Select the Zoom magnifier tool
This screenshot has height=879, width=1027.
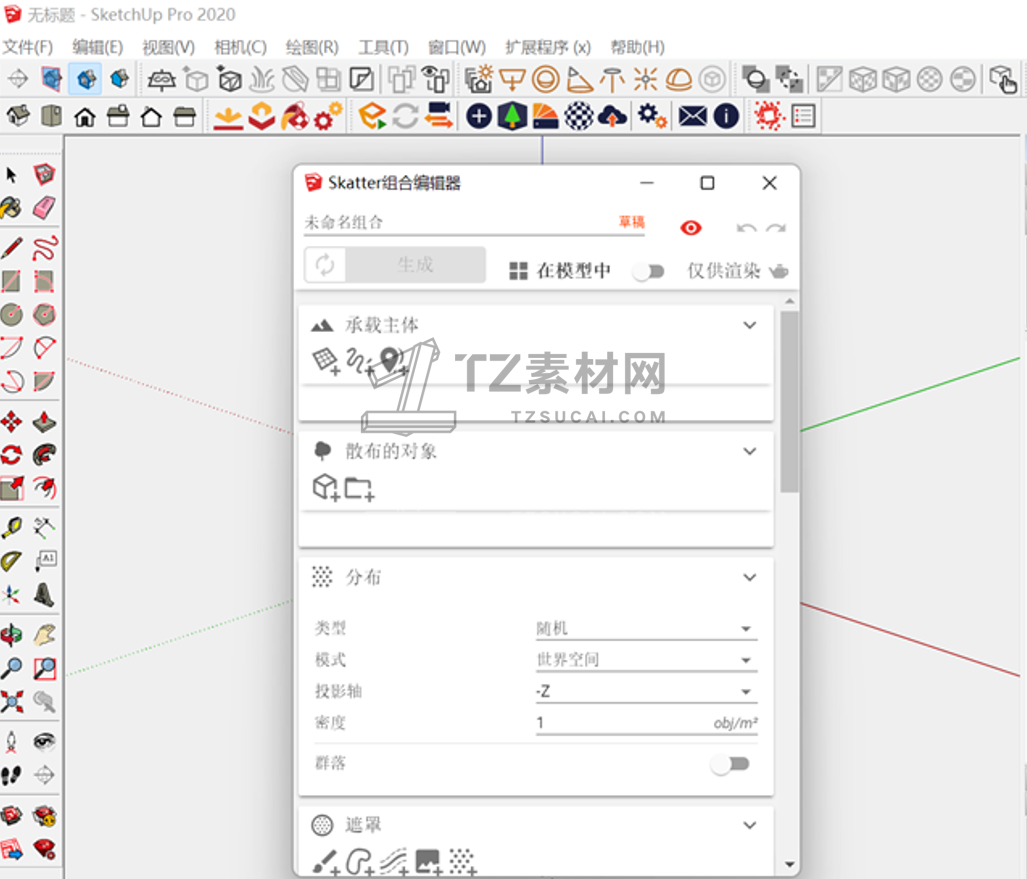pos(12,668)
